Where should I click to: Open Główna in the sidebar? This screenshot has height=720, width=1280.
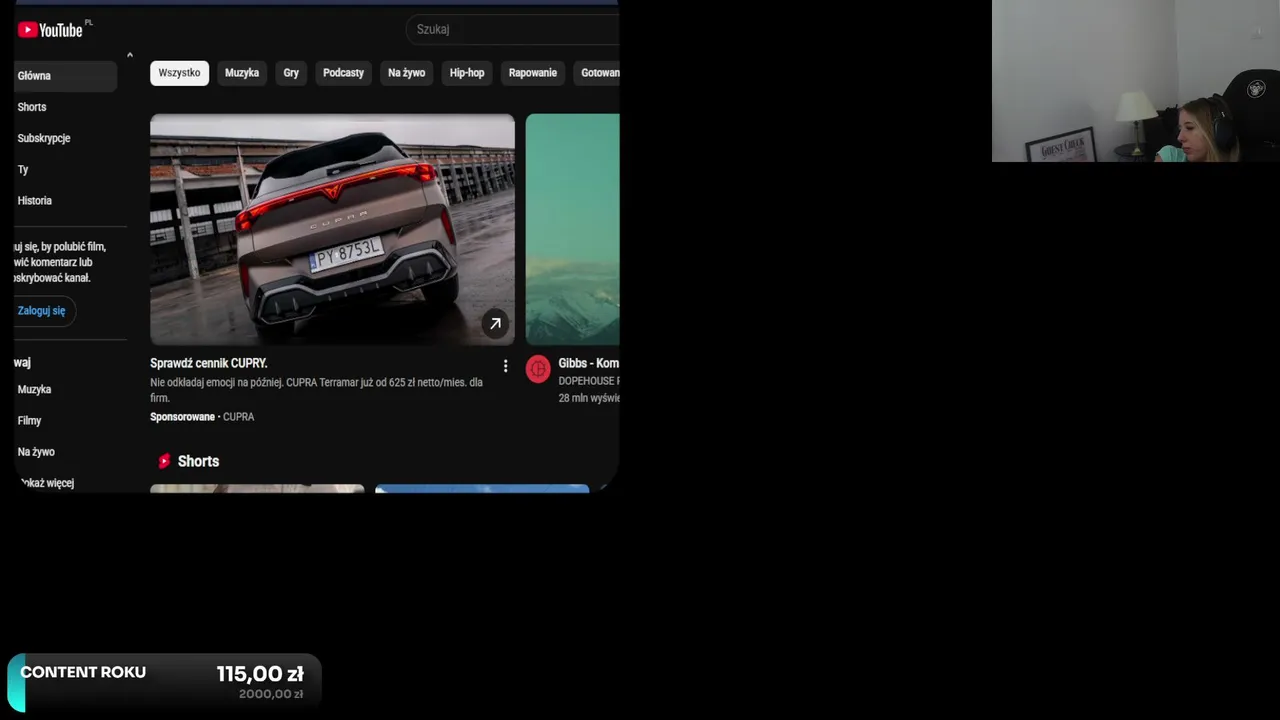tap(66, 76)
